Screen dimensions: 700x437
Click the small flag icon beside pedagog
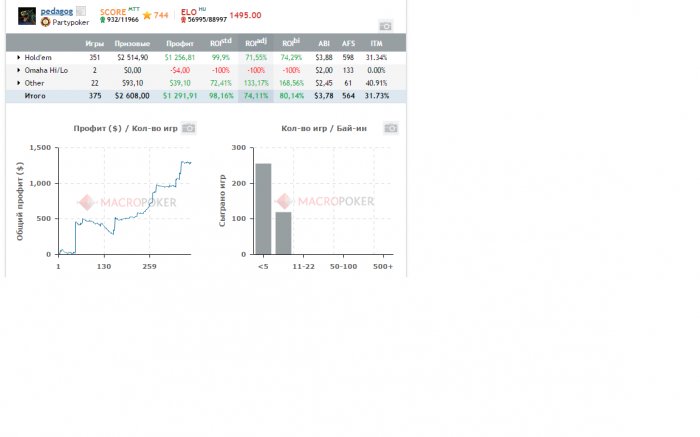(x=81, y=11)
